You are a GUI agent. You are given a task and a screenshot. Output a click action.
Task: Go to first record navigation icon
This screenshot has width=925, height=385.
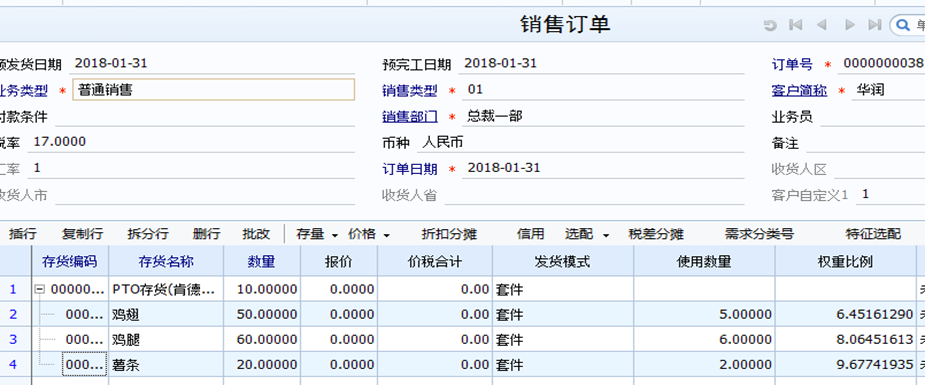coord(795,25)
